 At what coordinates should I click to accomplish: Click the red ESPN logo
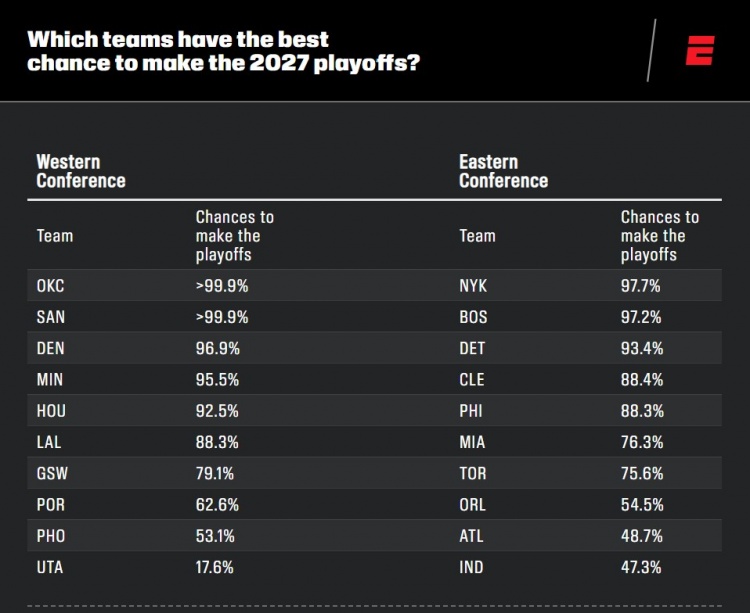coord(700,50)
